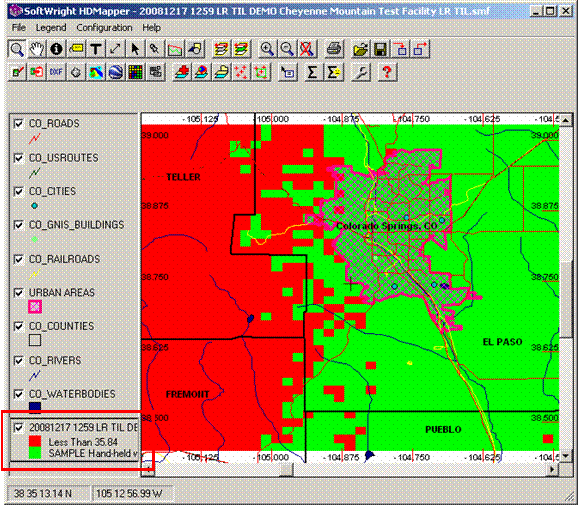Click the colorful coverage map image icon
This screenshot has width=578, height=505.
[96, 72]
